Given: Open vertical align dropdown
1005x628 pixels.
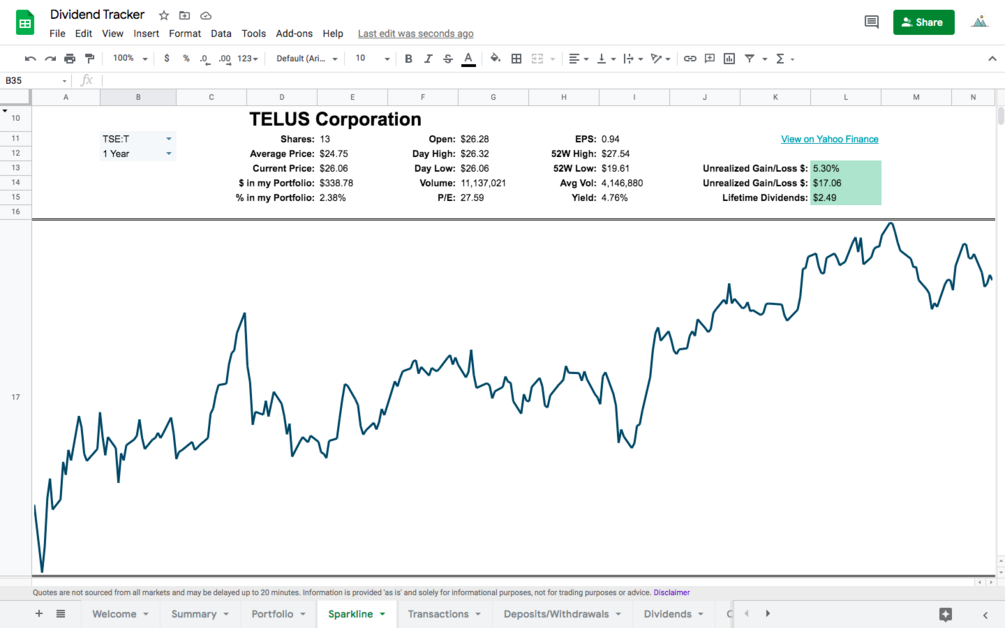Looking at the screenshot, I should [x=606, y=58].
